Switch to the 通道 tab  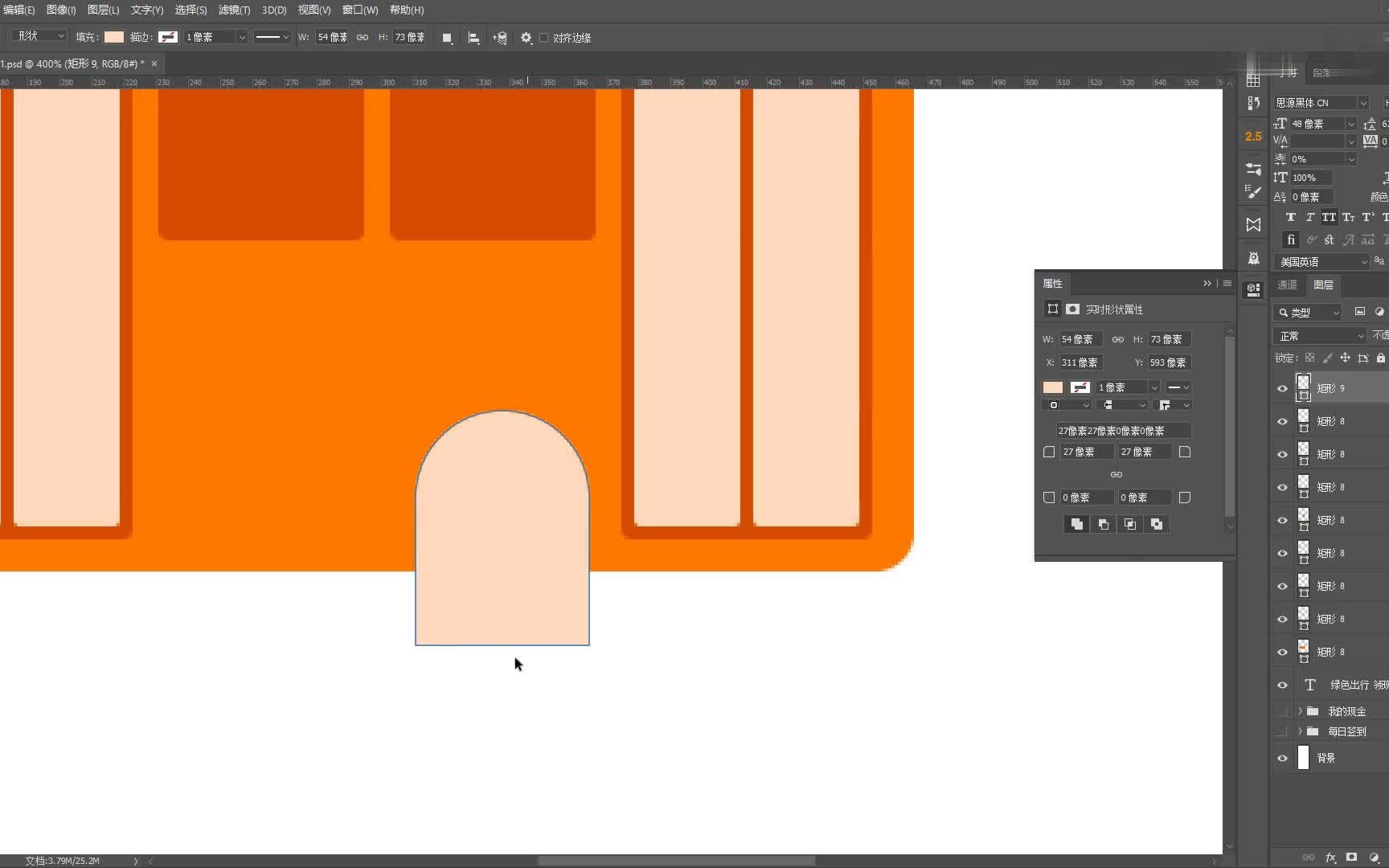click(1287, 285)
